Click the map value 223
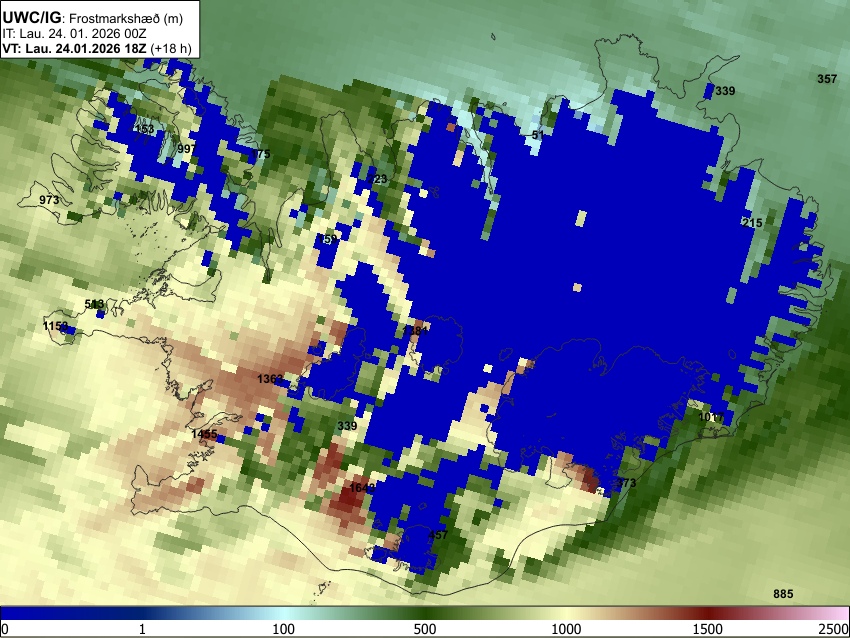This screenshot has width=850, height=638. 377,179
